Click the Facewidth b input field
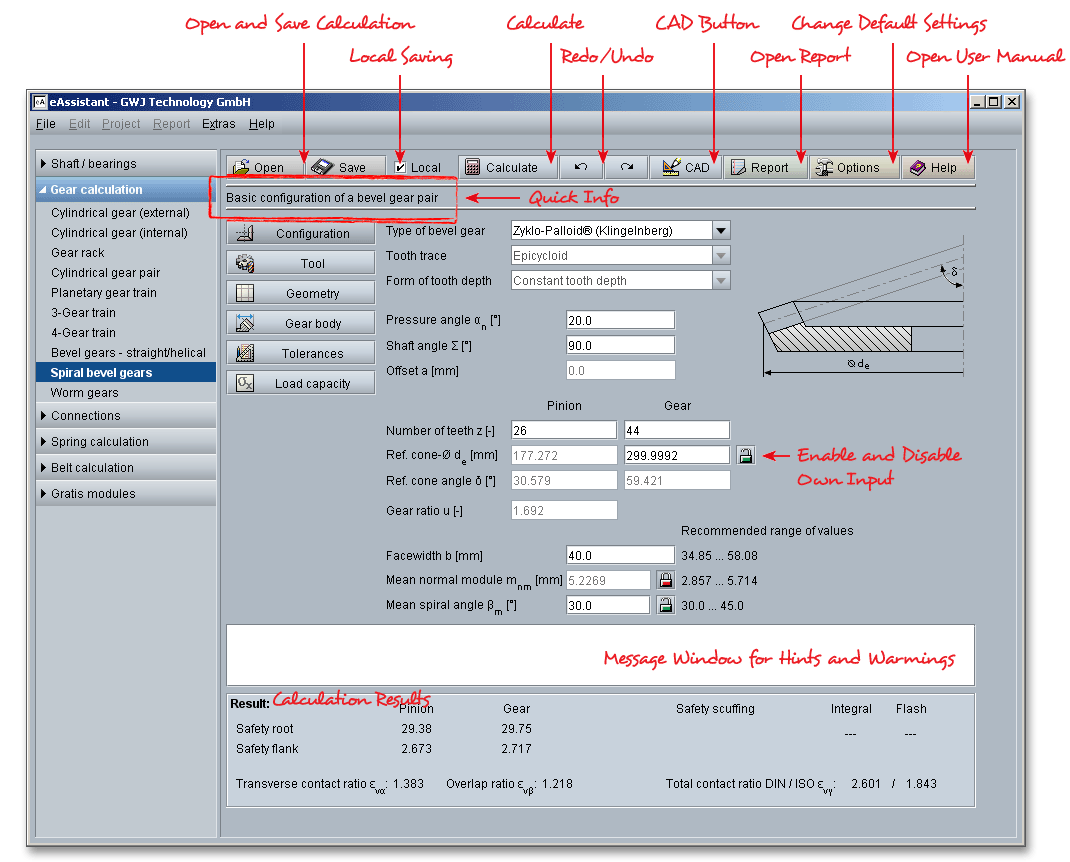This screenshot has height=862, width=1070. (620, 556)
